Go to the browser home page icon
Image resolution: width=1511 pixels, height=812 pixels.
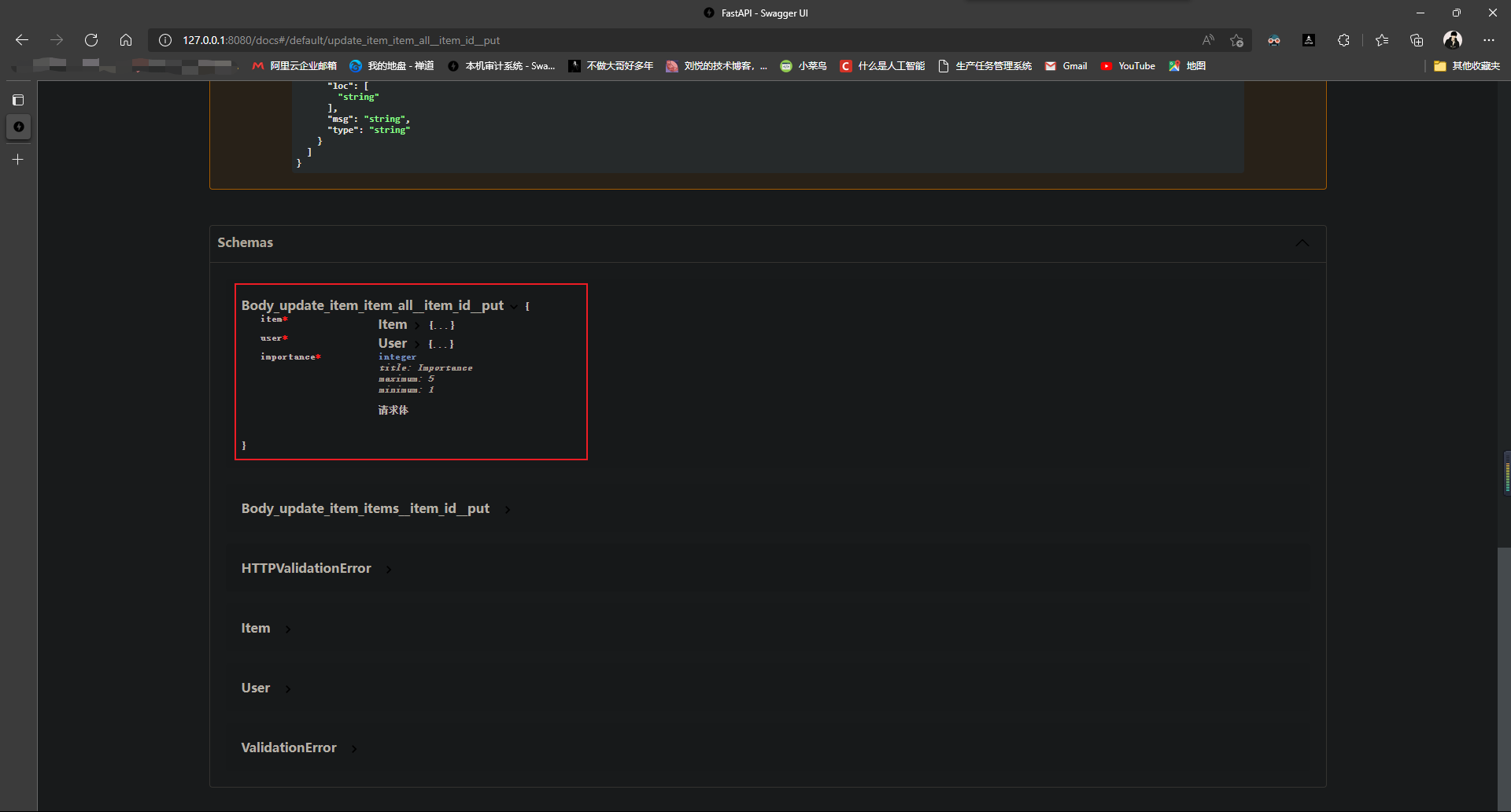126,40
